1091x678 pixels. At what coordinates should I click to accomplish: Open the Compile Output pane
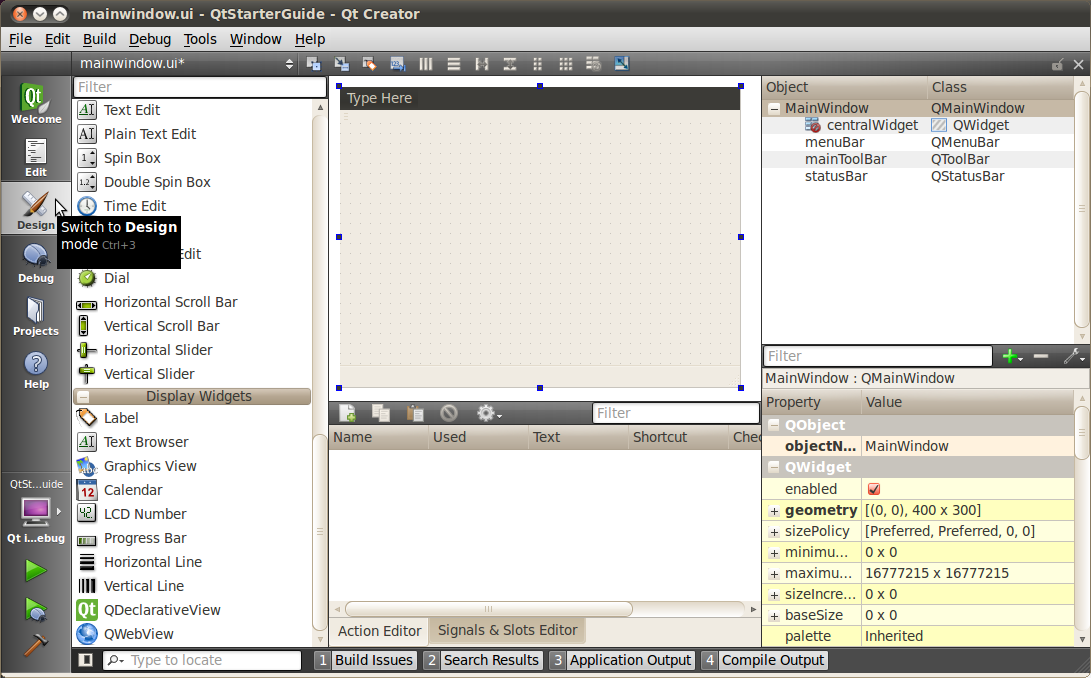tap(764, 660)
